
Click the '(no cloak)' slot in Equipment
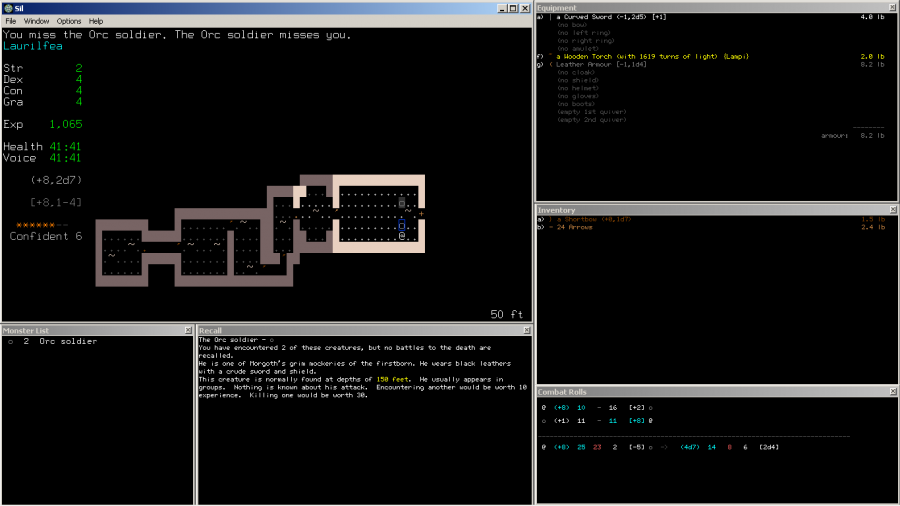coord(578,73)
